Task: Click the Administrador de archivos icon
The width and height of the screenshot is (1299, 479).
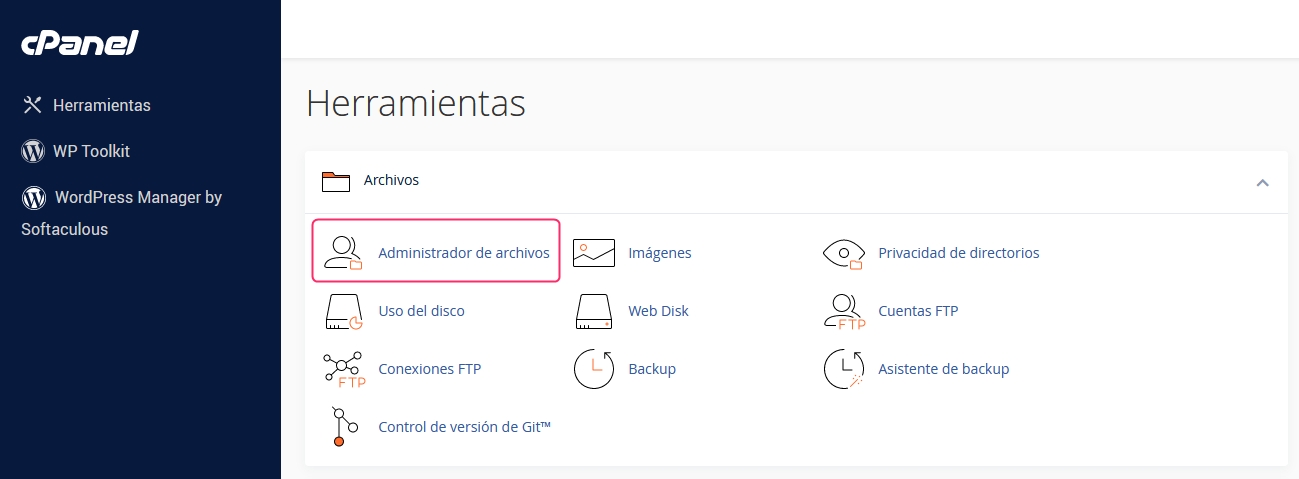Action: (x=343, y=254)
